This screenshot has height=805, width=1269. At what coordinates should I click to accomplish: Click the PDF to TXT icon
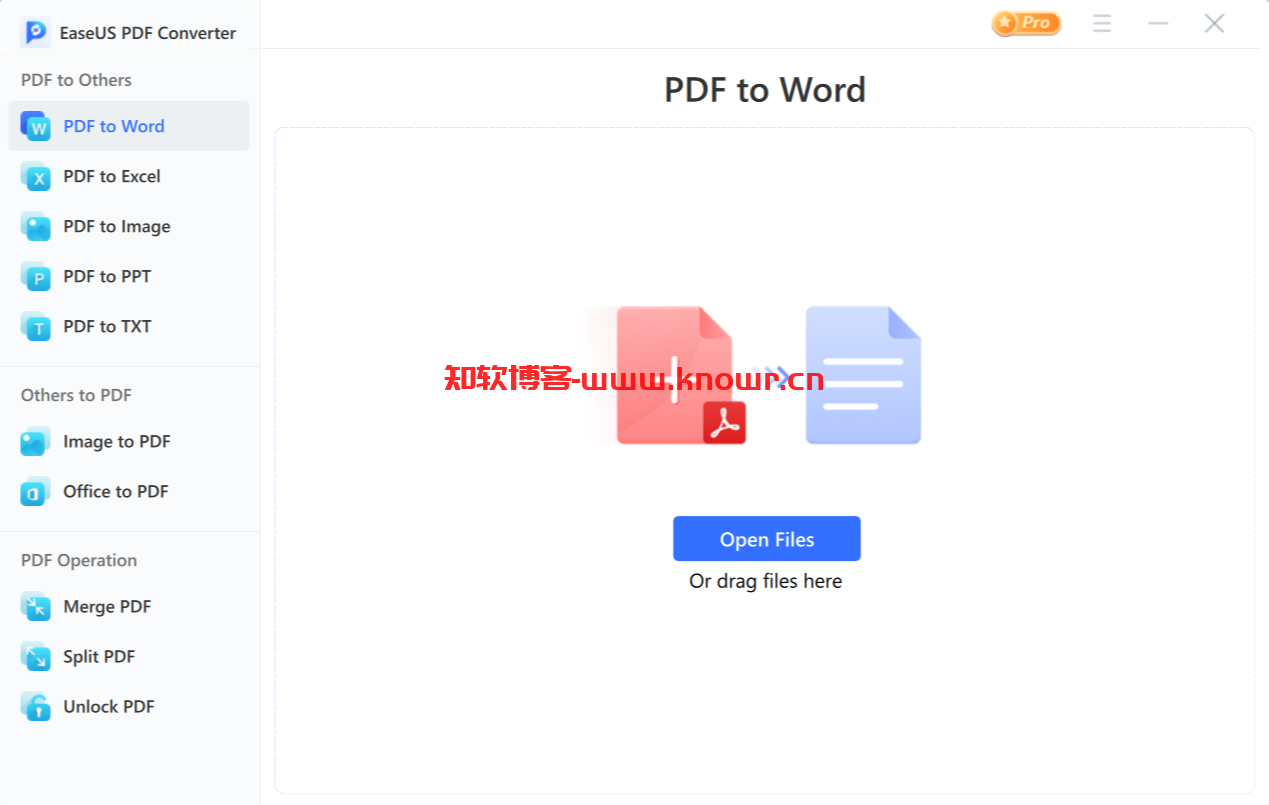click(x=35, y=326)
